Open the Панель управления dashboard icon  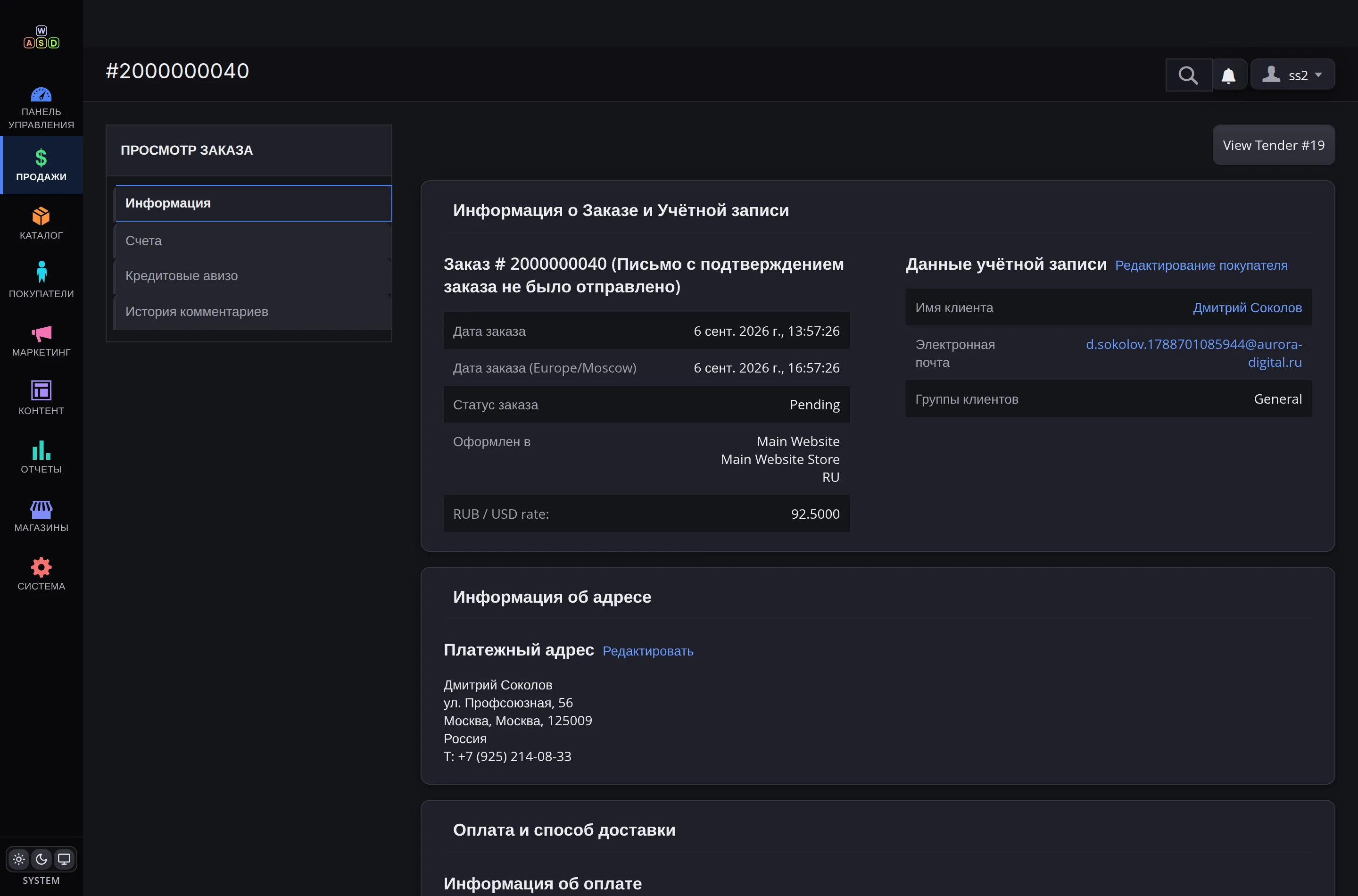pos(41,108)
